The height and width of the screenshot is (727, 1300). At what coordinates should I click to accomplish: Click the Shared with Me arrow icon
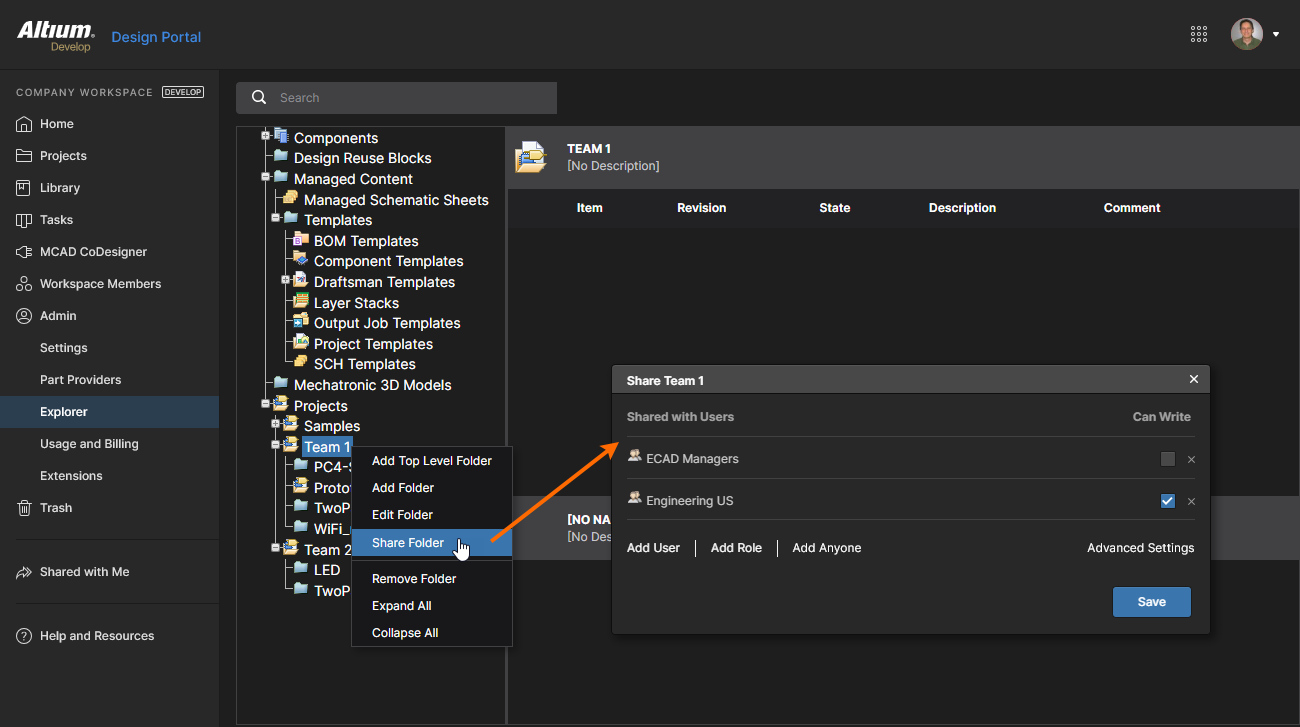[24, 572]
